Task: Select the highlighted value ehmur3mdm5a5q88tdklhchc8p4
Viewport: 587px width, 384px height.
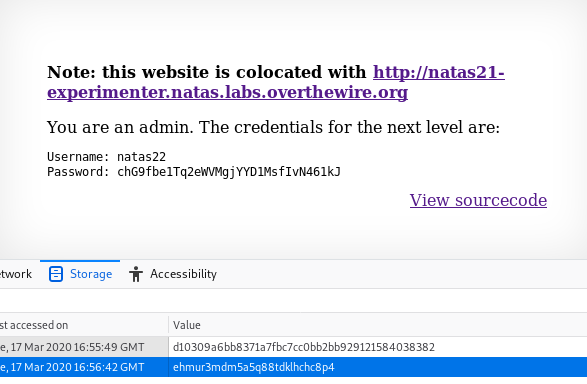Action: point(253,367)
